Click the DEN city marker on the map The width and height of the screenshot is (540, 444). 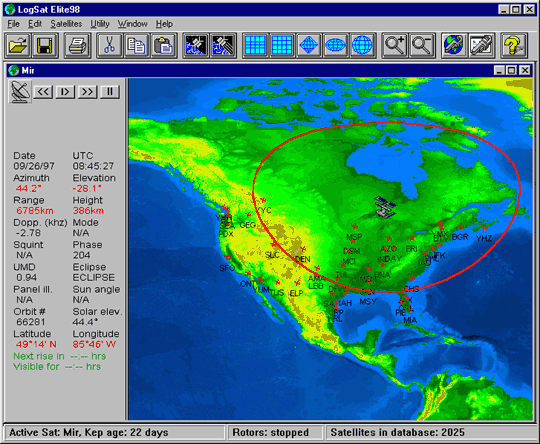[x=303, y=249]
